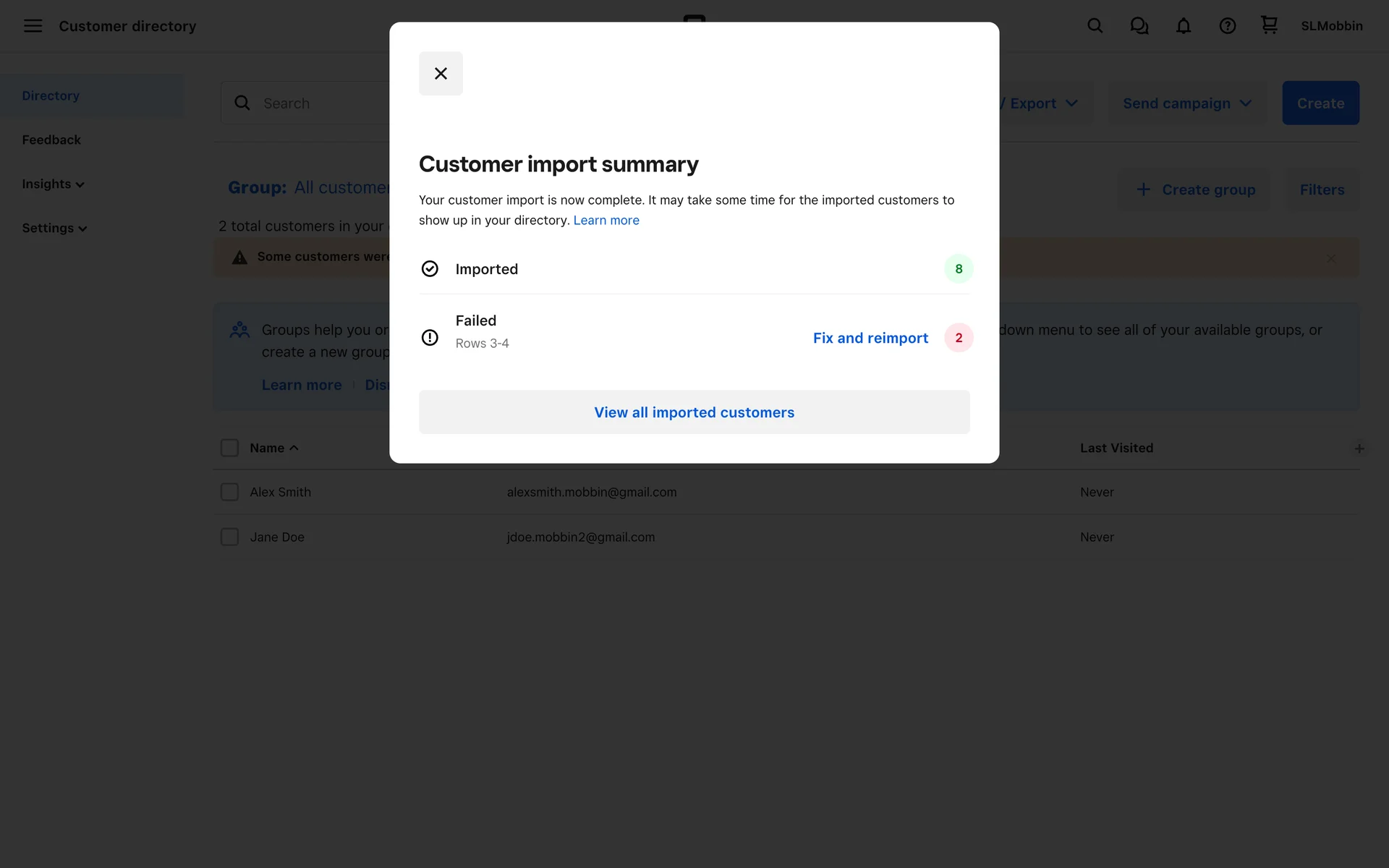Close the import summary dialog
This screenshot has width=1389, height=868.
point(441,73)
